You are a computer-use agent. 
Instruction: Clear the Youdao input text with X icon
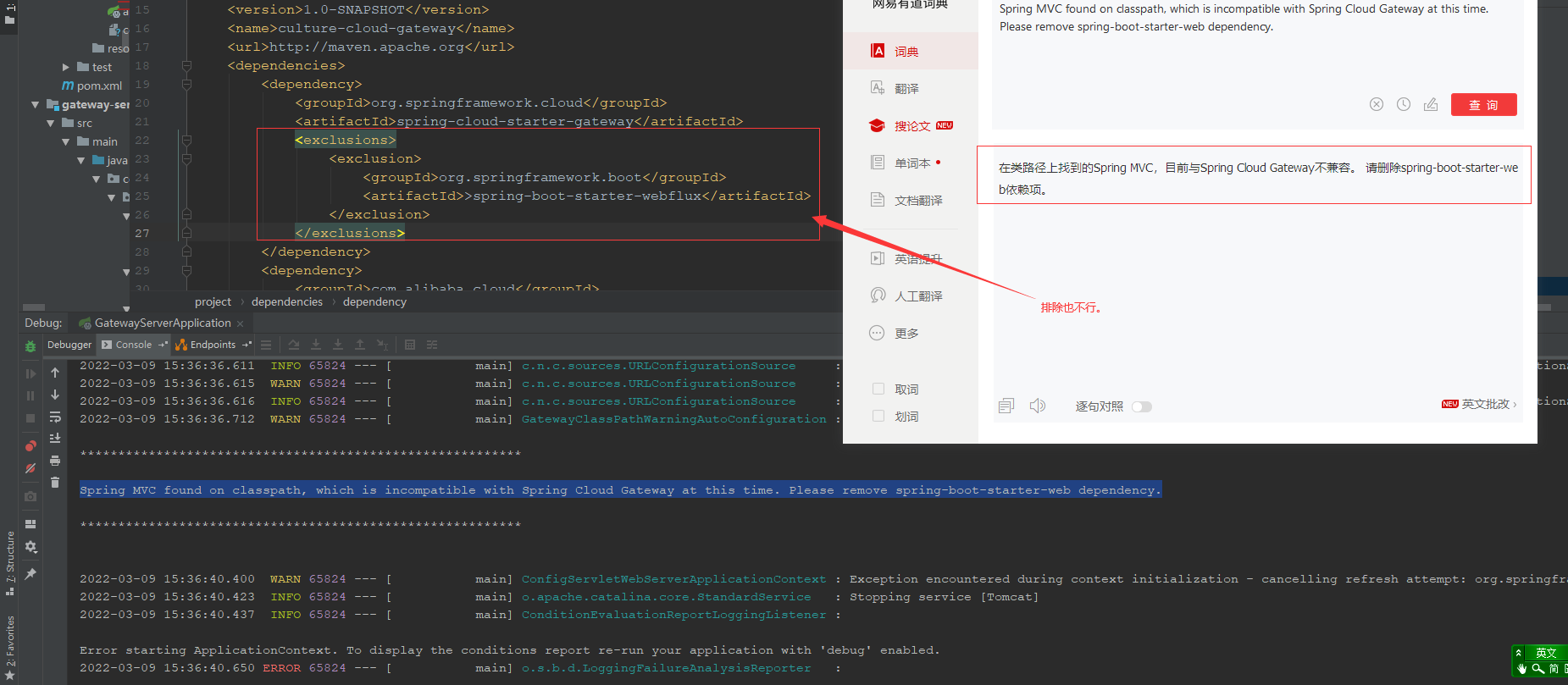tap(1377, 104)
